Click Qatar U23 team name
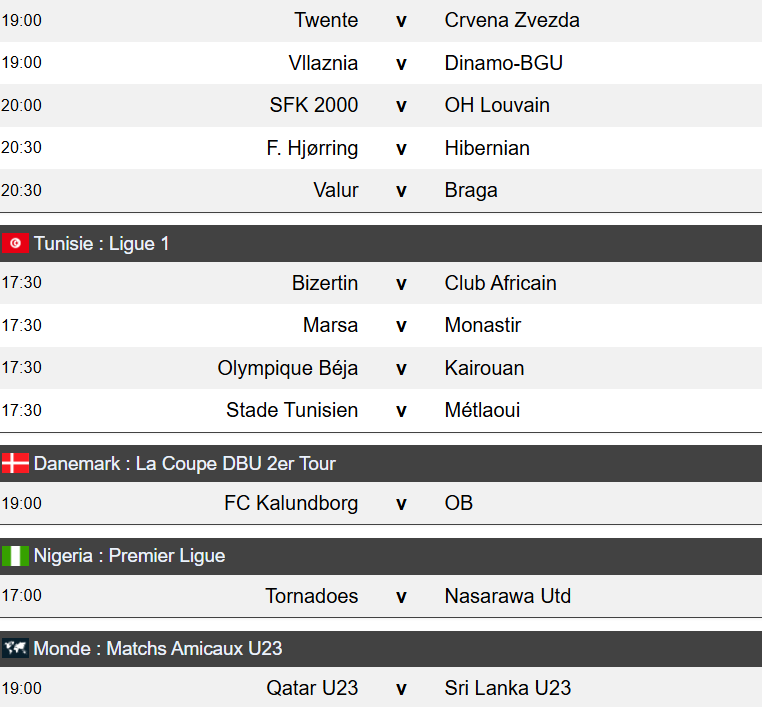The width and height of the screenshot is (762, 707). 312,688
